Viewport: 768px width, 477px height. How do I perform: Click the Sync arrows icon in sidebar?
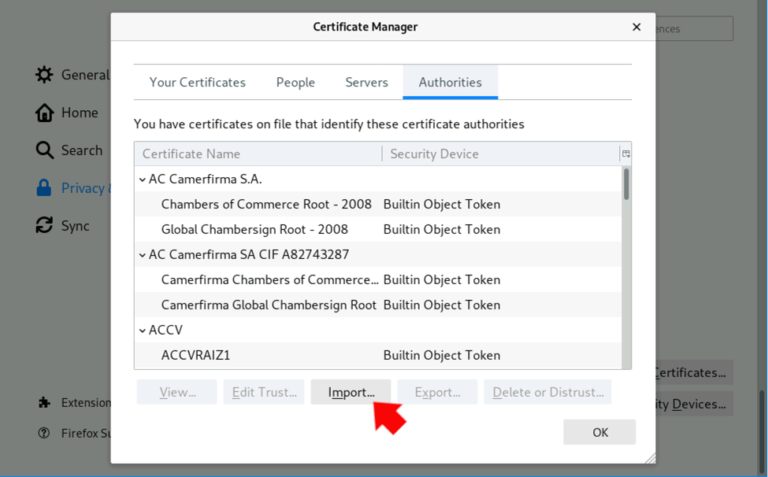[44, 226]
